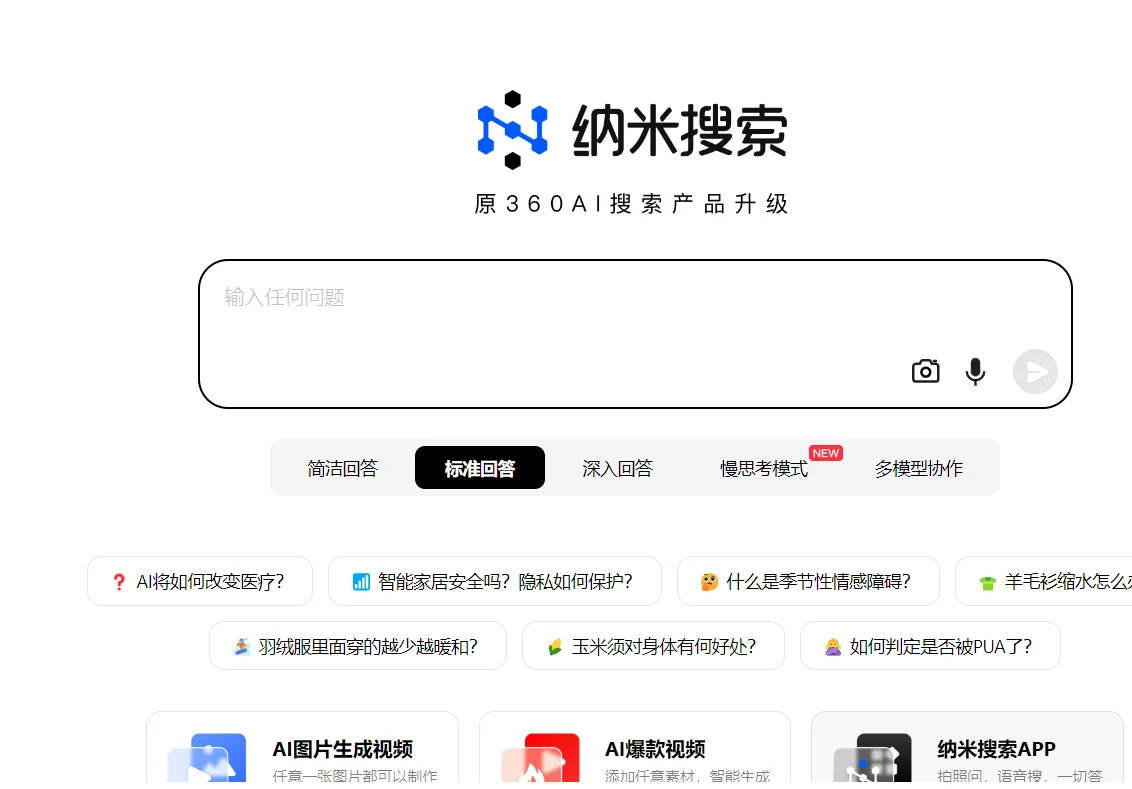
Task: Click the bar chart emoji icon
Action: [x=361, y=581]
